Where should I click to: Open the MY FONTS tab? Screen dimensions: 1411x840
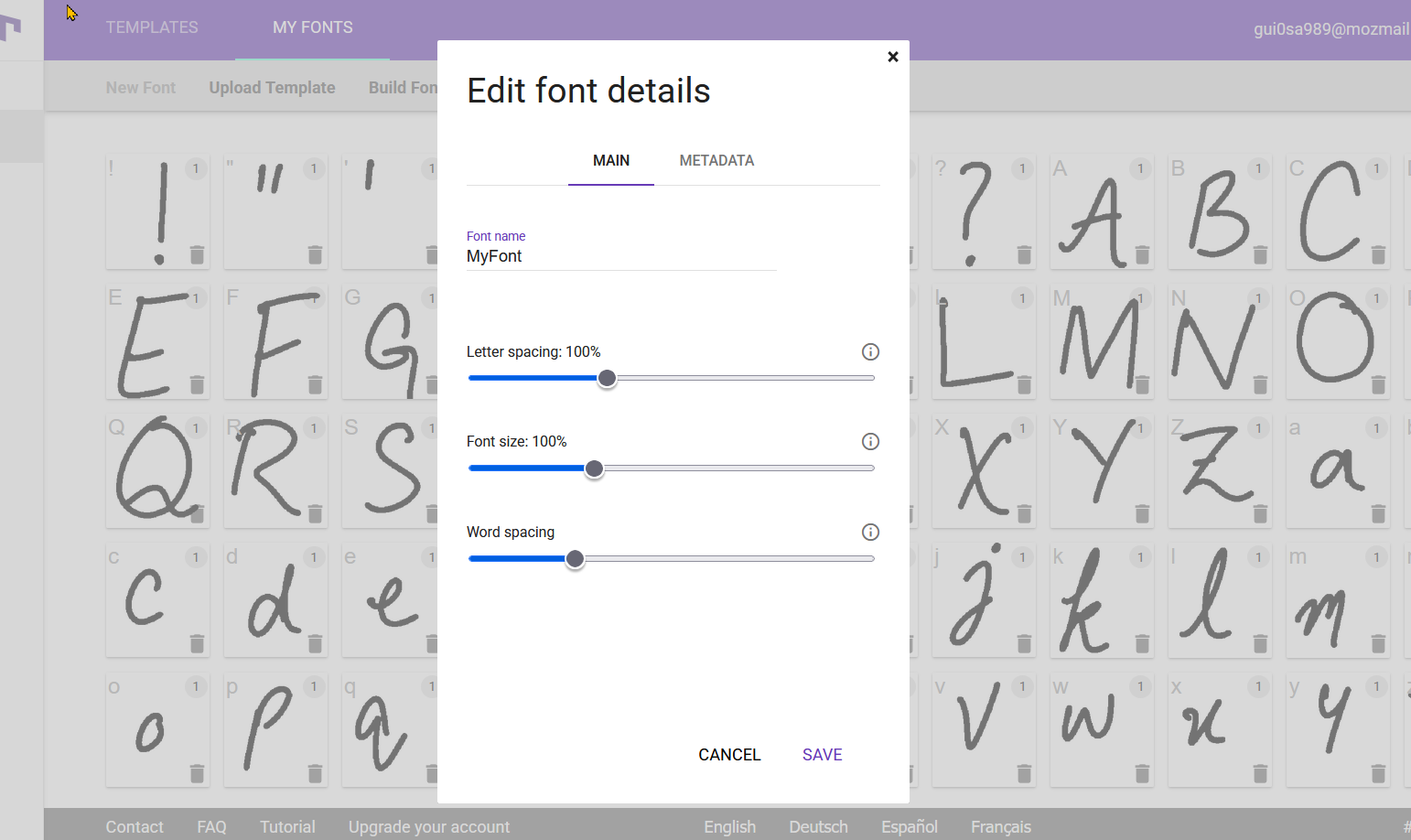tap(313, 27)
